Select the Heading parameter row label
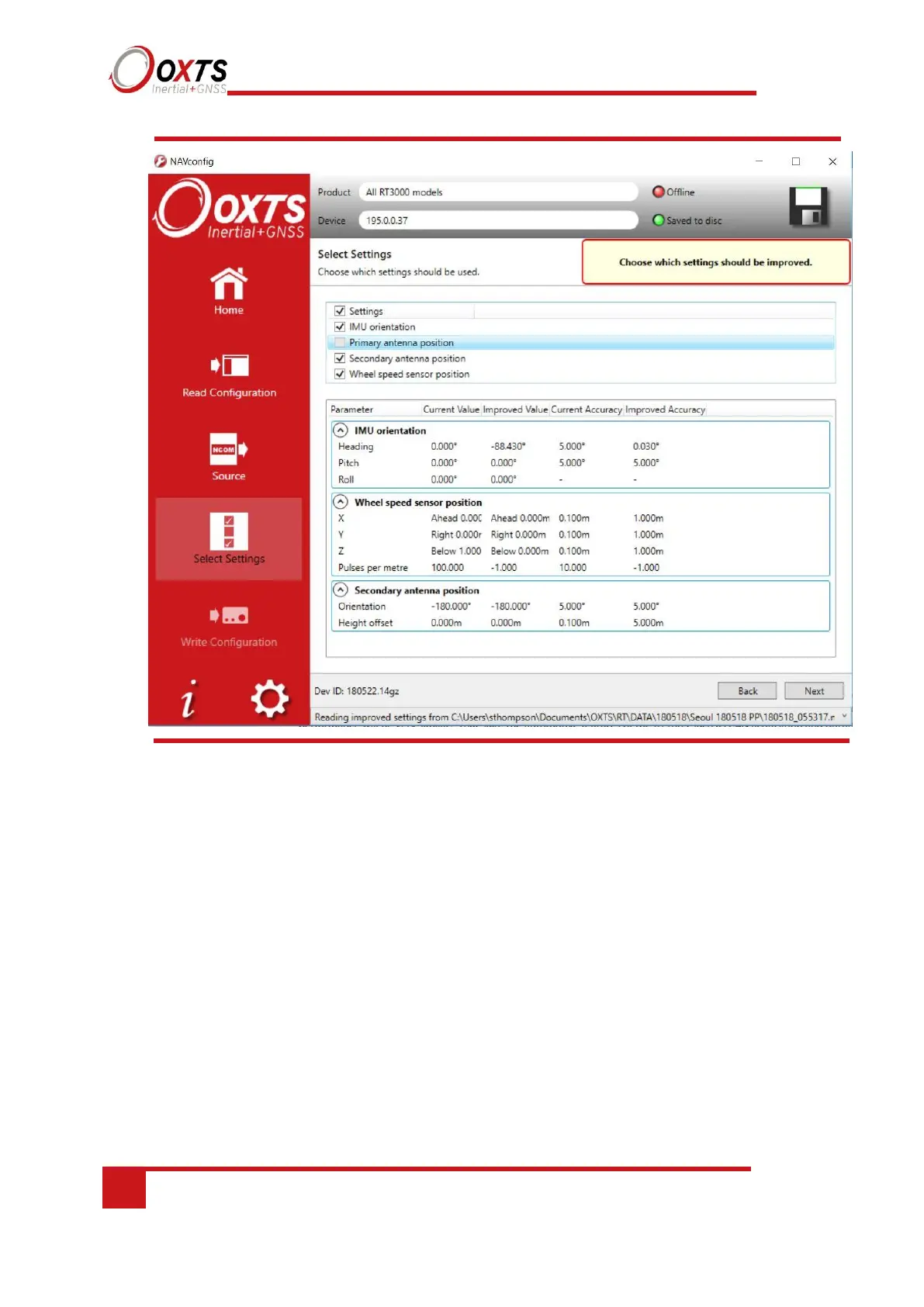The image size is (924, 1307). tap(356, 447)
